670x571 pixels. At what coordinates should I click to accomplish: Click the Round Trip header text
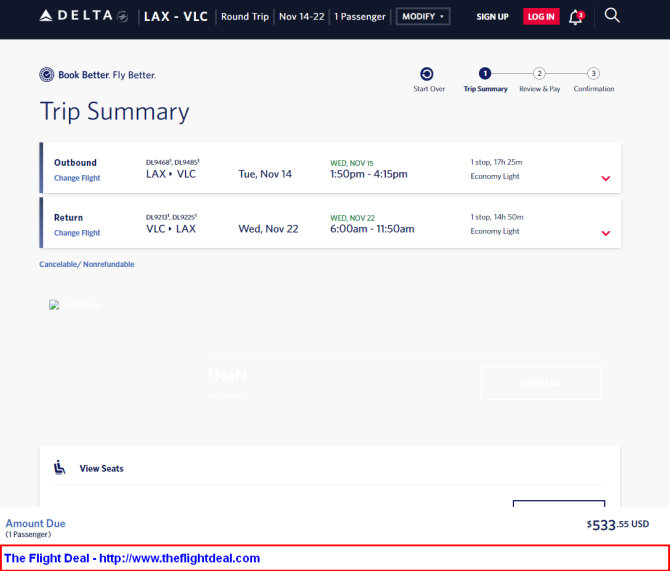245,17
